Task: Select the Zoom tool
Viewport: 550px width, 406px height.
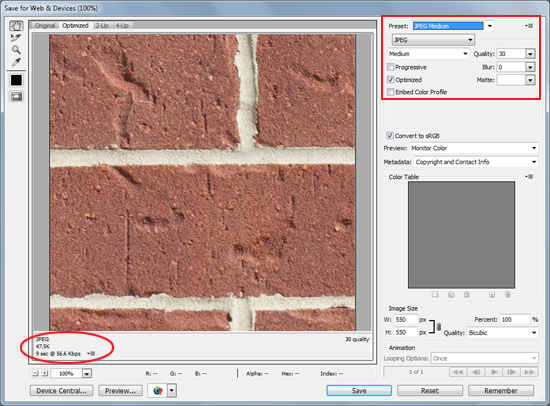Action: tap(16, 49)
